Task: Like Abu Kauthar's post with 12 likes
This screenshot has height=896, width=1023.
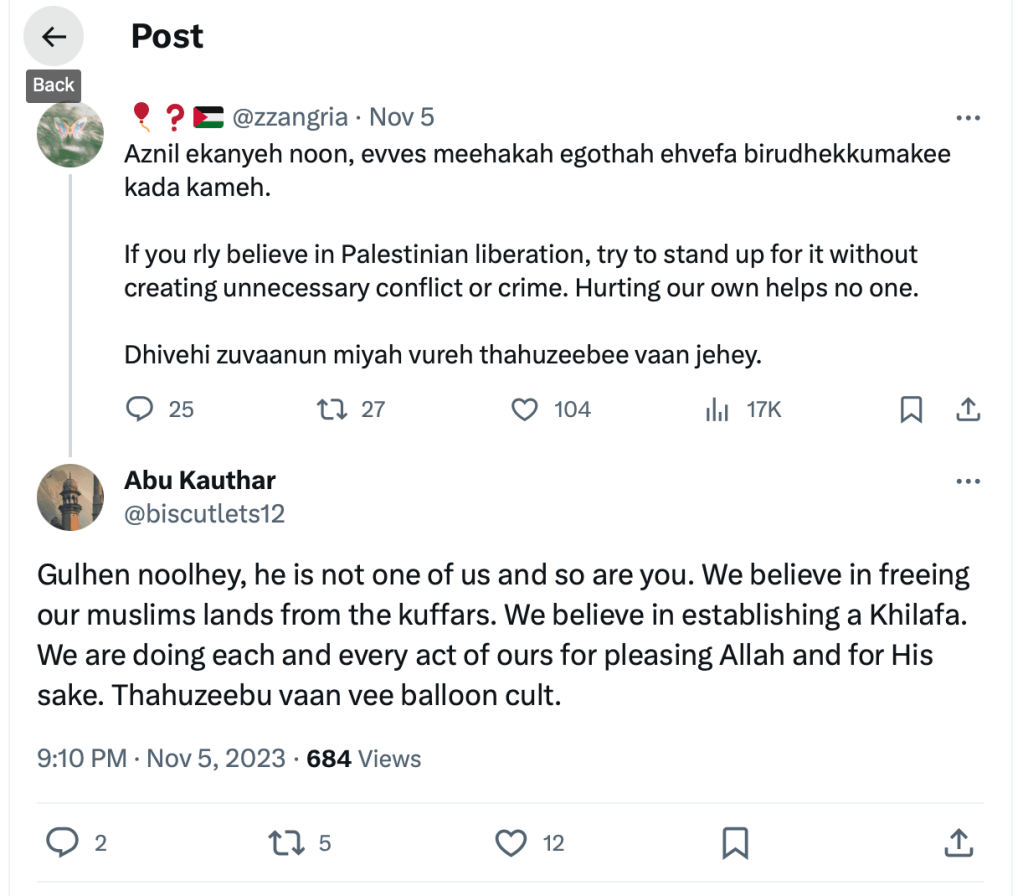Action: click(511, 843)
